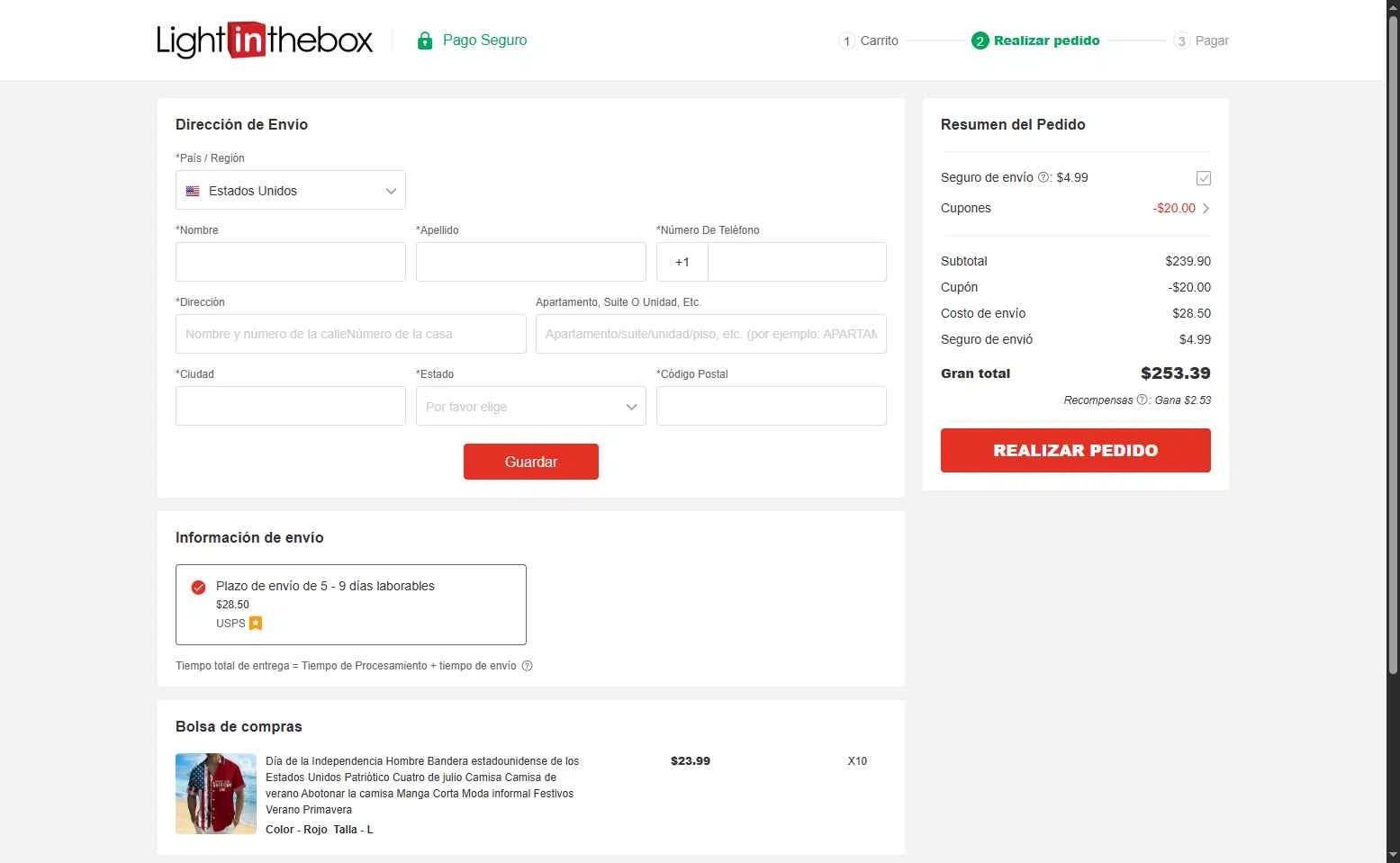Viewport: 1400px width, 863px height.
Task: Click the green Pago Seguro lock icon
Action: click(x=425, y=40)
